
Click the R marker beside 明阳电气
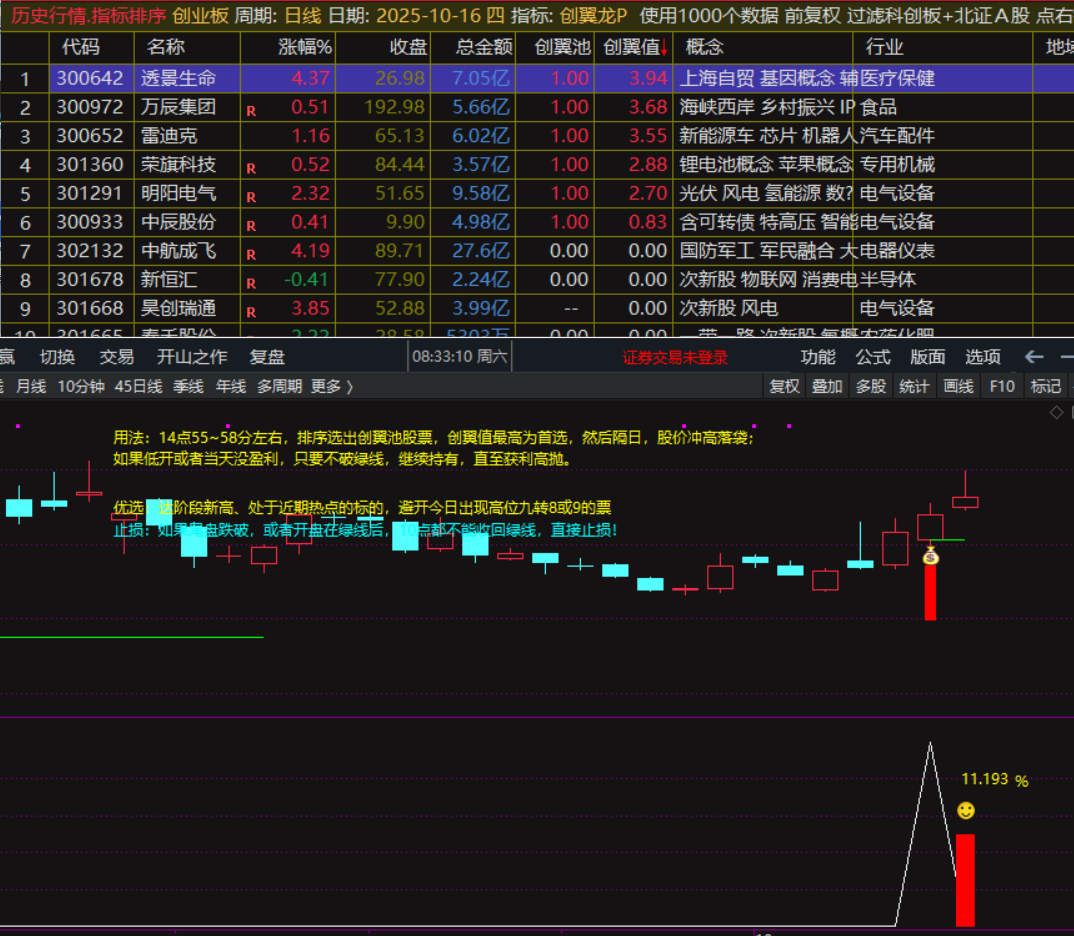coord(251,197)
